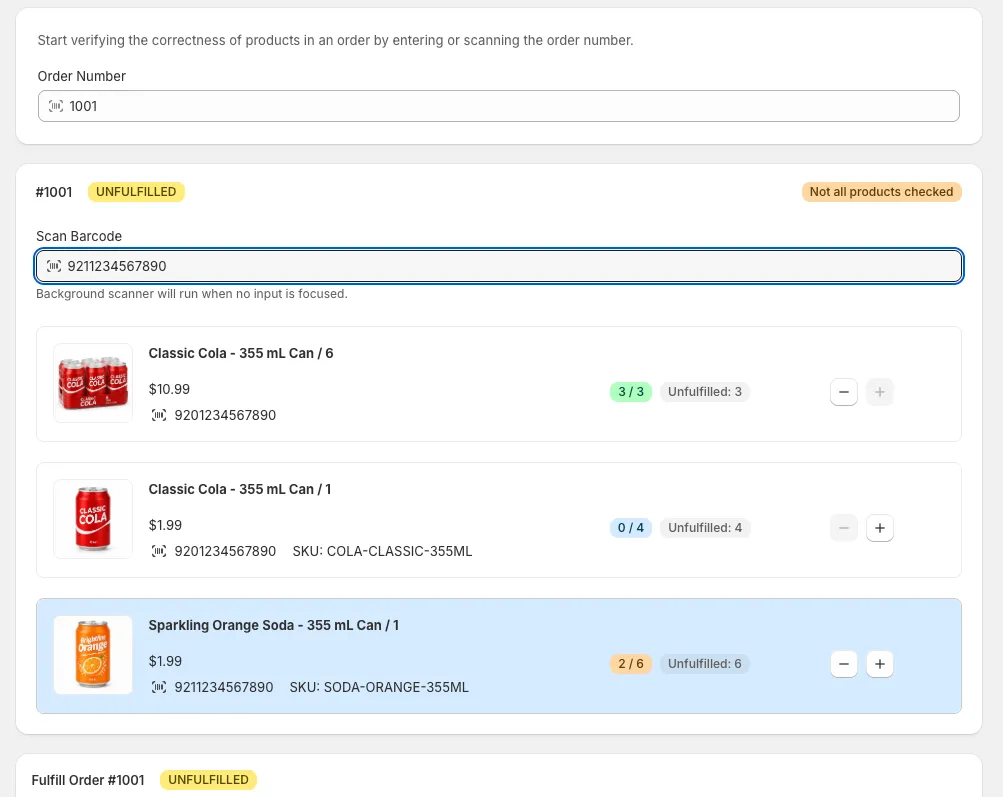Click the Background scanner help text
Image resolution: width=1003 pixels, height=797 pixels.
[x=192, y=294]
